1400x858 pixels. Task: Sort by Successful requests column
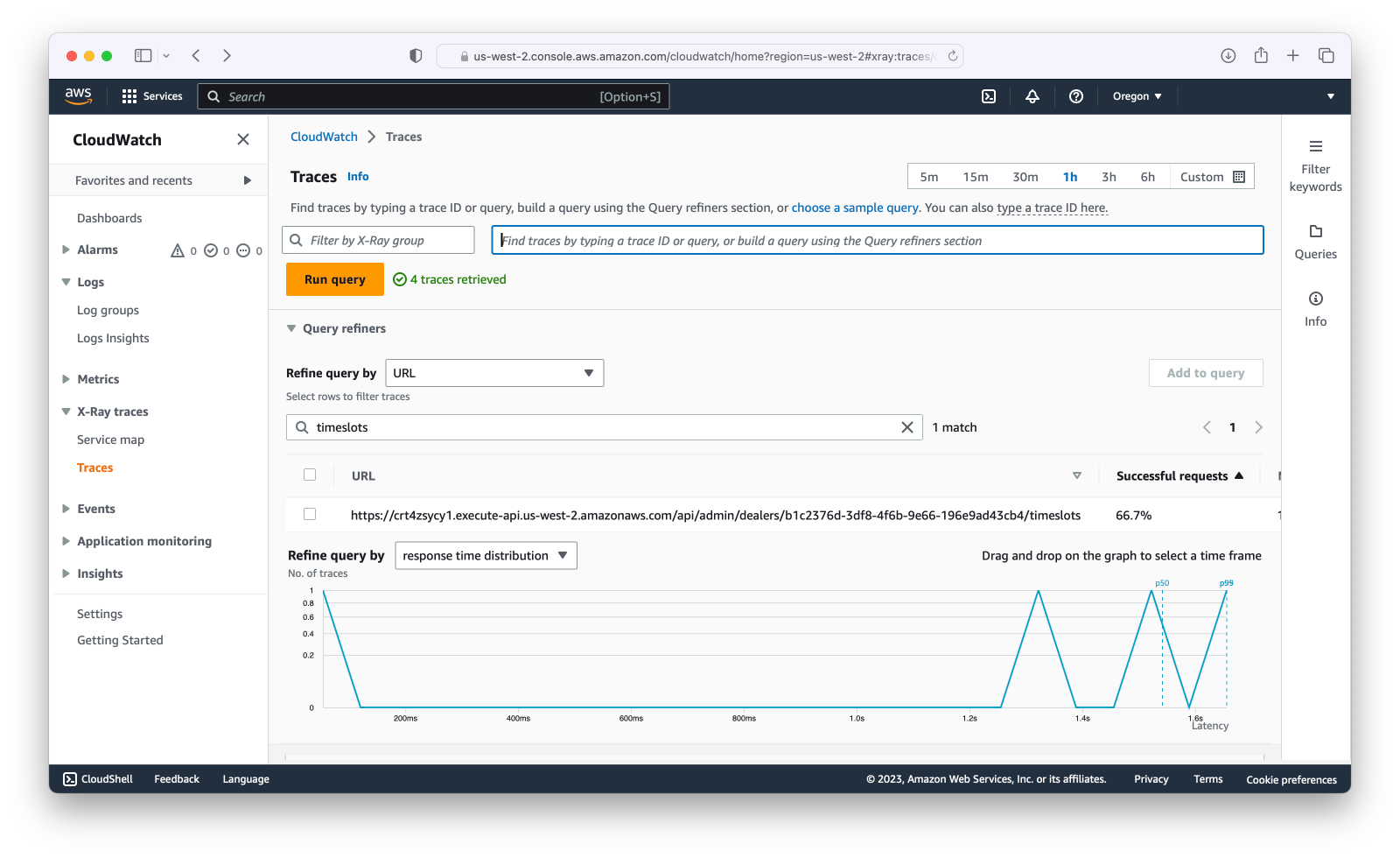click(x=1179, y=475)
